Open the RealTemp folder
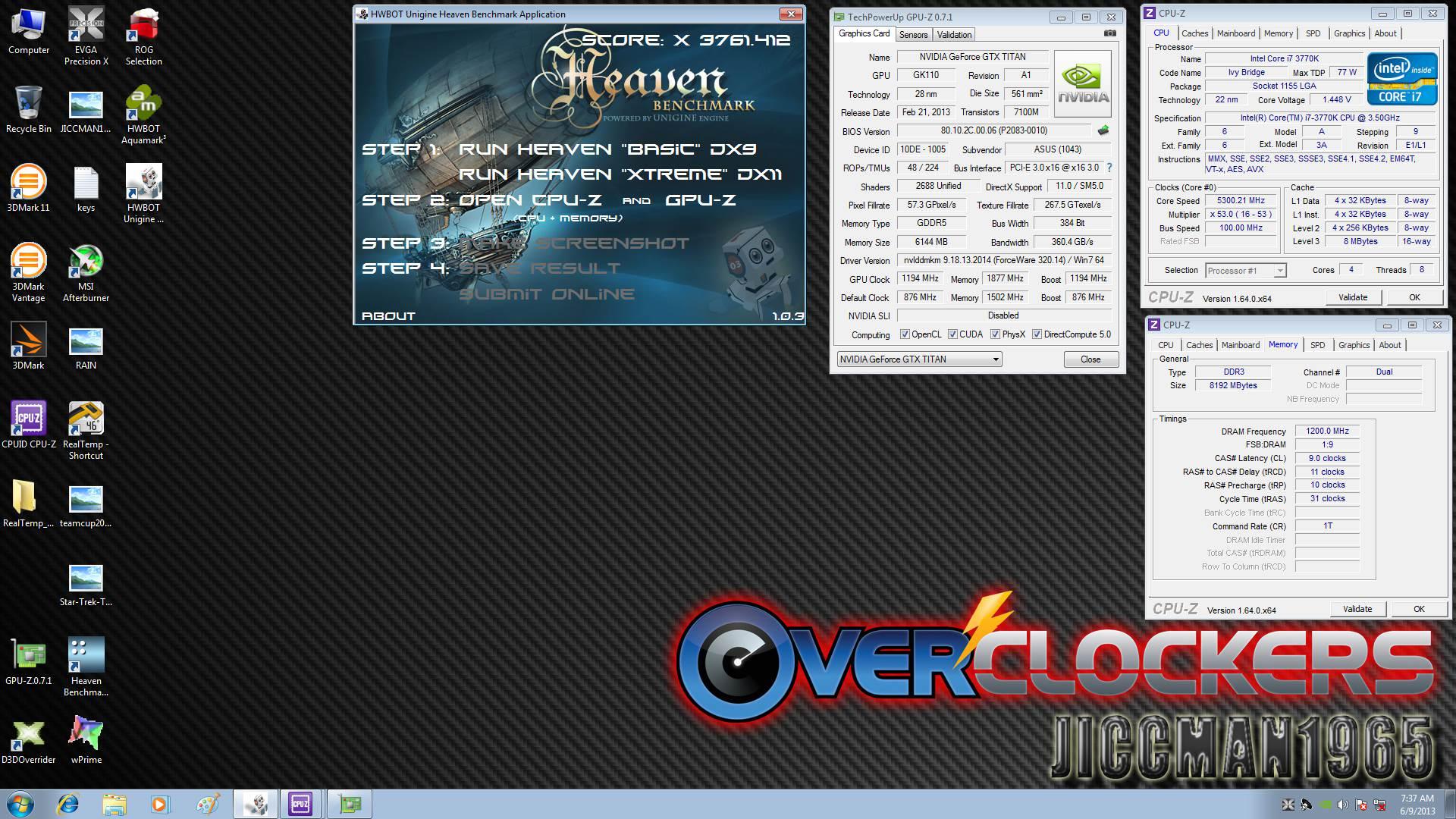The width and height of the screenshot is (1456, 819). click(29, 504)
